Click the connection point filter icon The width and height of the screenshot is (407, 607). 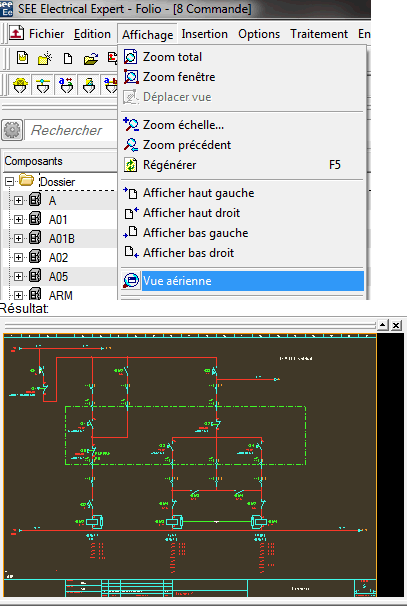[x=43, y=85]
